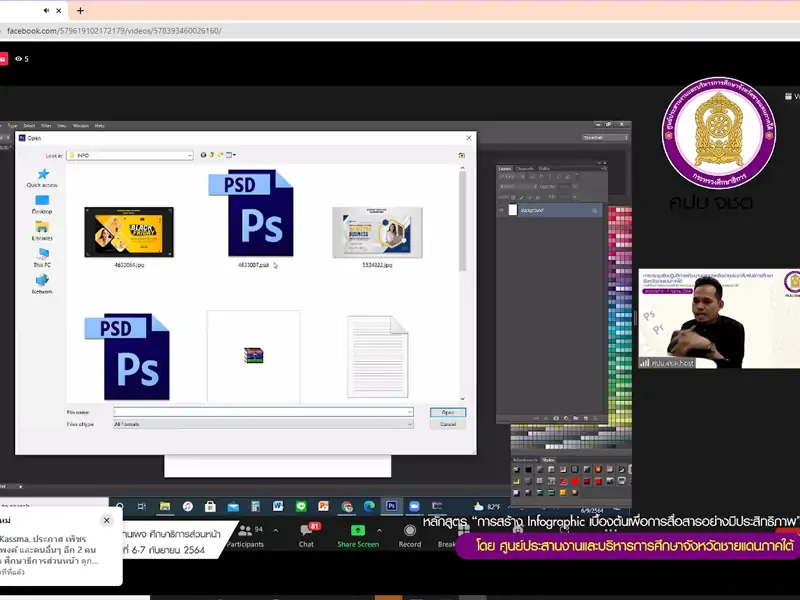
Task: Select the 5534322.jpg business banner thumbnail
Action: coord(378,232)
